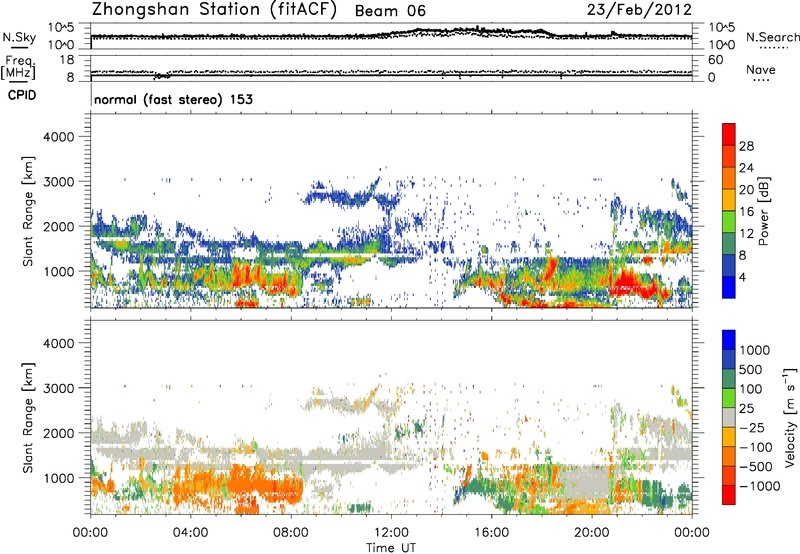Click the 'Zhongshan Station (fitACF)' title
Image resolution: width=800 pixels, height=554 pixels.
coord(214,10)
